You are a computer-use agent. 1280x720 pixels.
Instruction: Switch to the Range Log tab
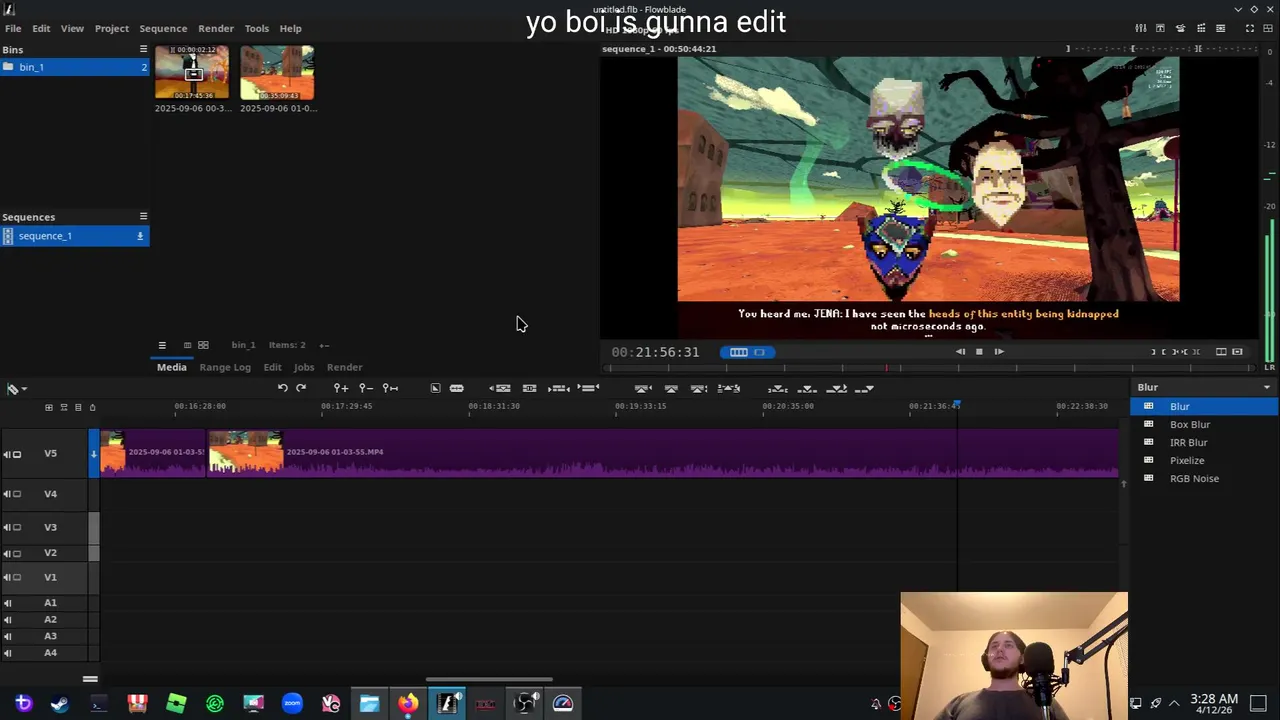click(x=225, y=367)
